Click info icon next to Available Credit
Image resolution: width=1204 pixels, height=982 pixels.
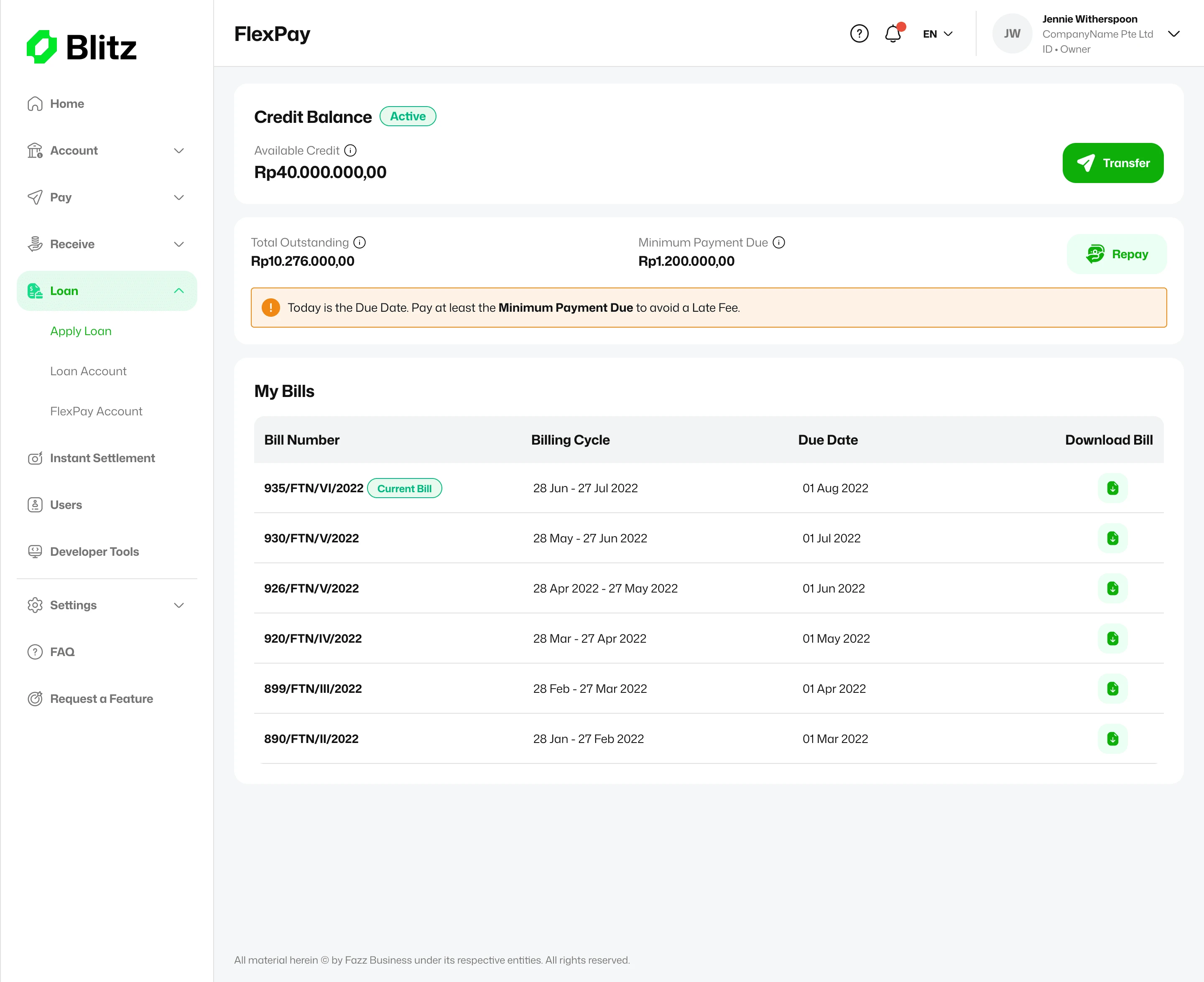point(350,150)
